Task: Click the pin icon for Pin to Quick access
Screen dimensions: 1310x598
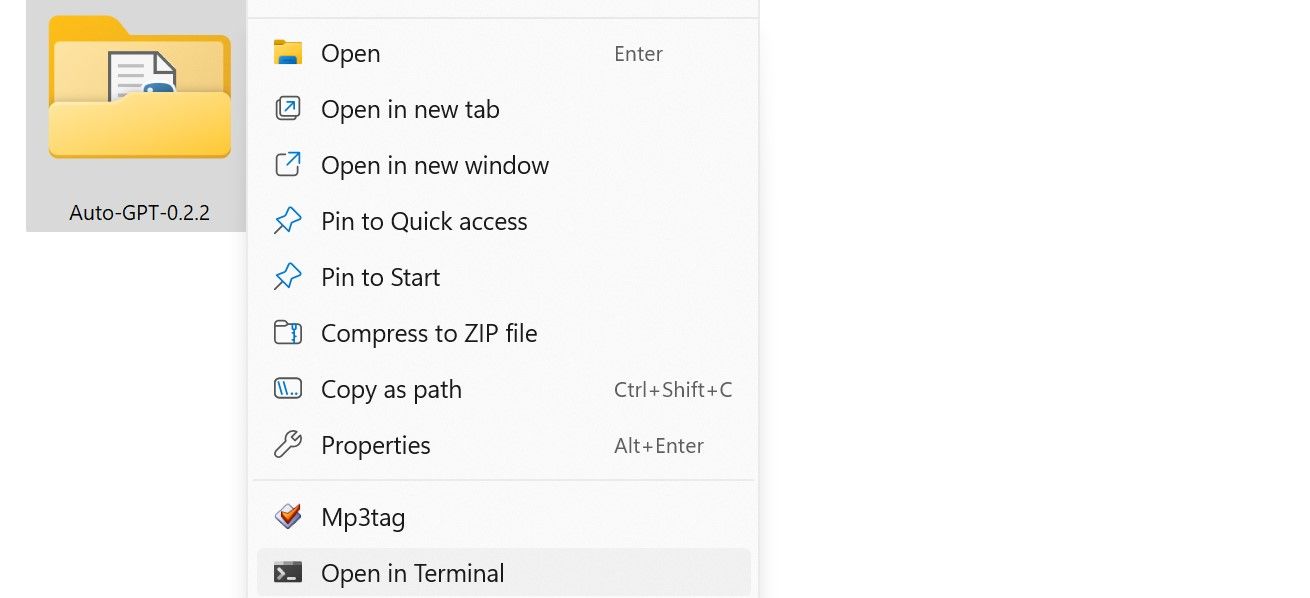Action: [x=288, y=221]
